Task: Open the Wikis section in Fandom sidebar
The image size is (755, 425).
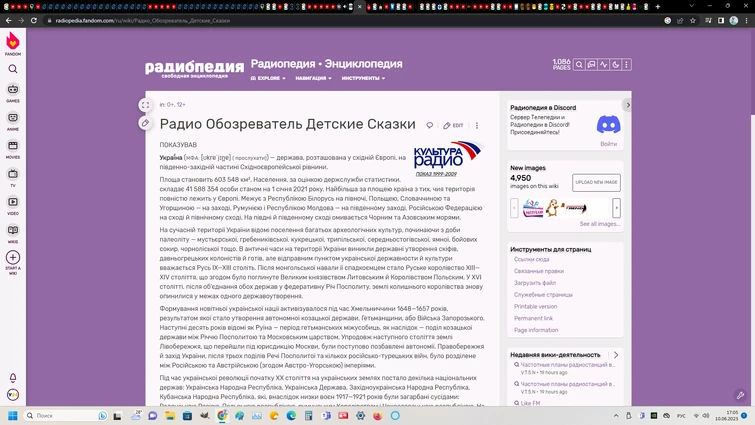Action: [13, 233]
